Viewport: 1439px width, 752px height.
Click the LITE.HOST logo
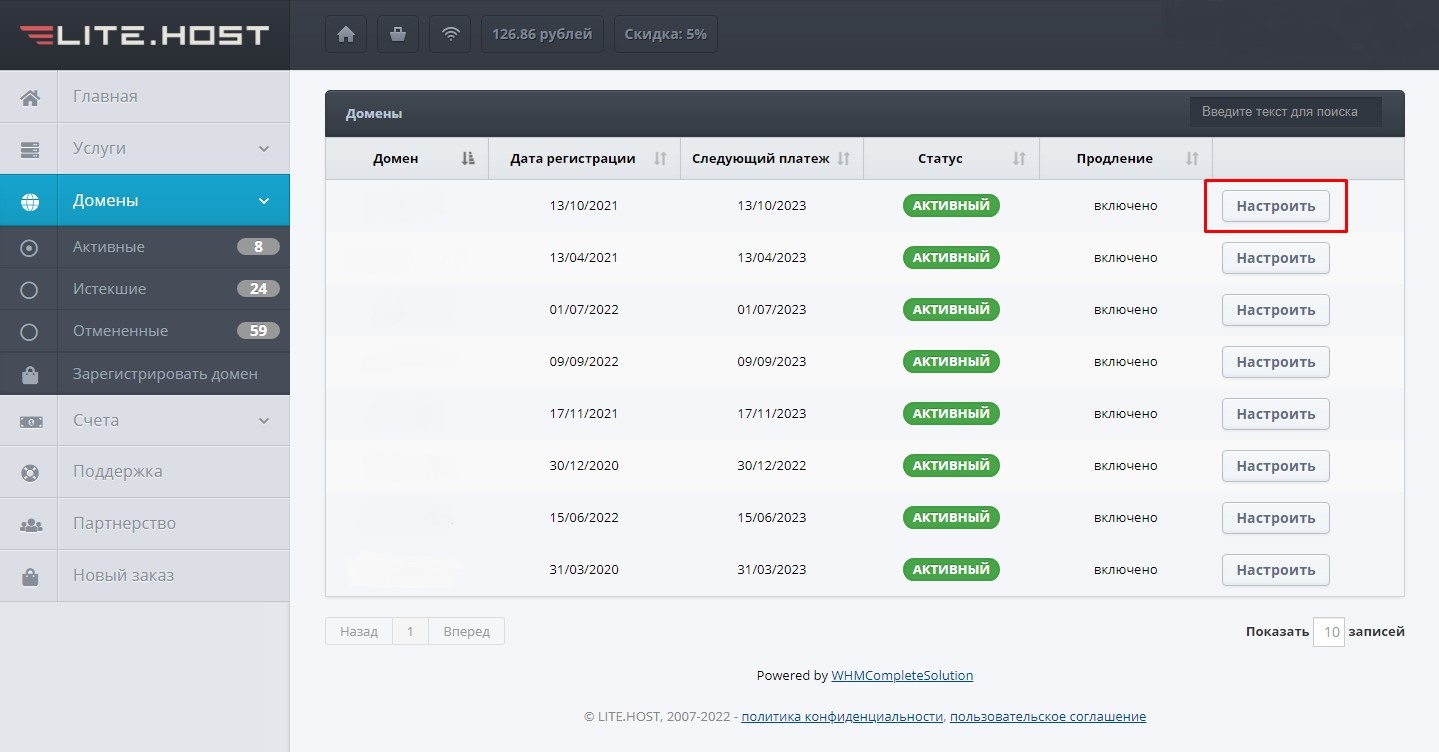coord(145,35)
